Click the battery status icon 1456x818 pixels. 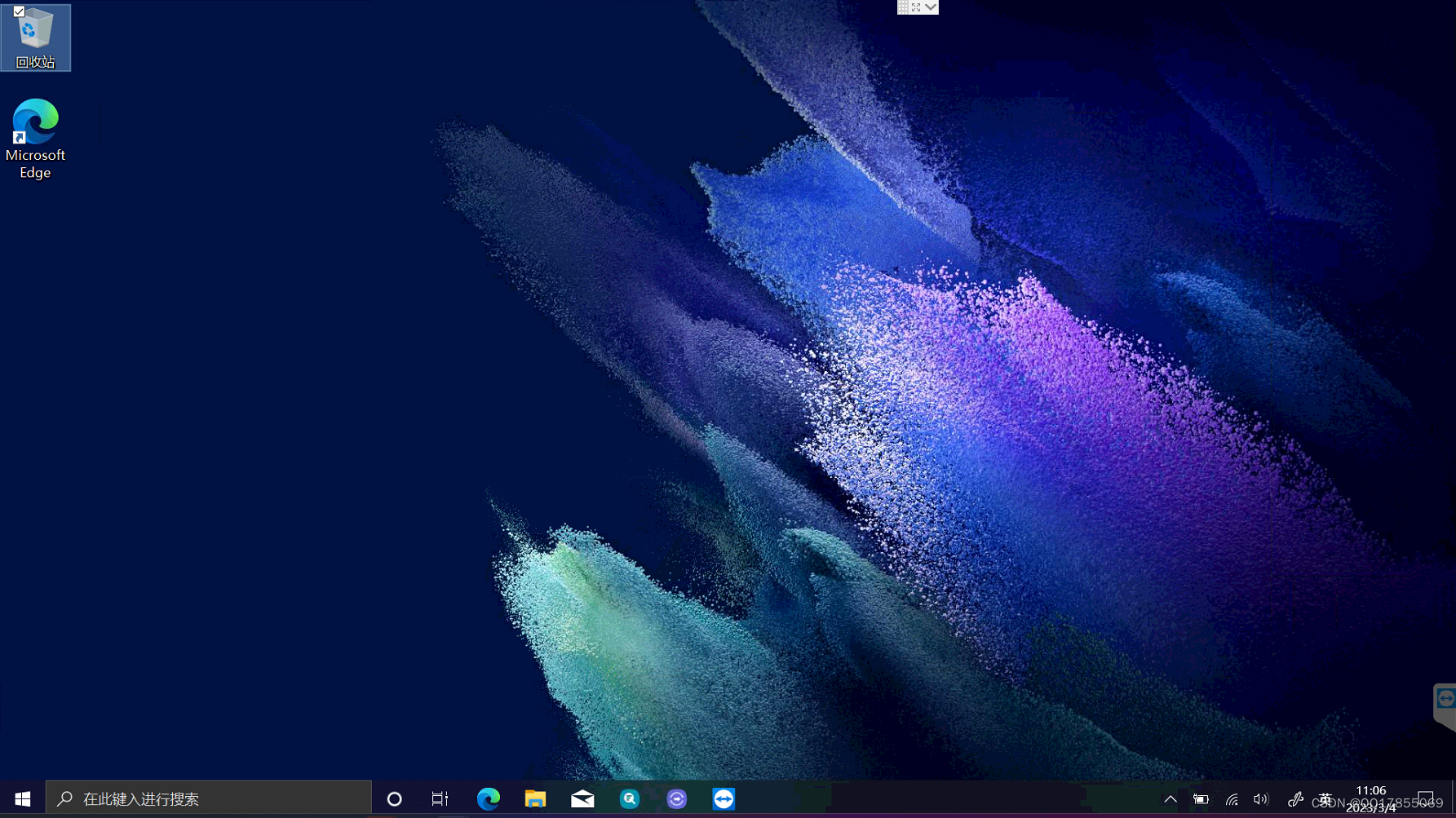click(1200, 799)
